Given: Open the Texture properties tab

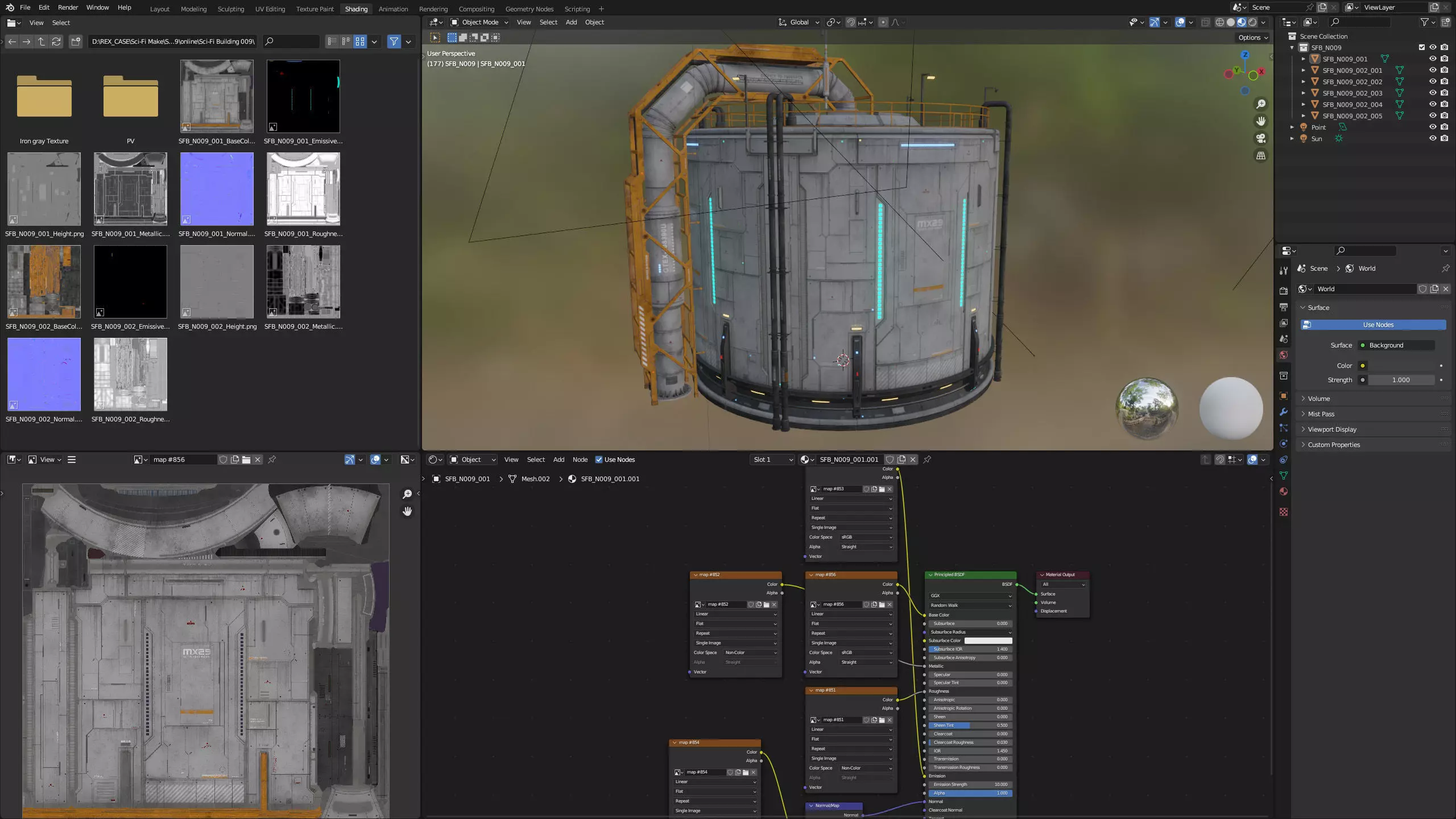Looking at the screenshot, I should click(1284, 512).
